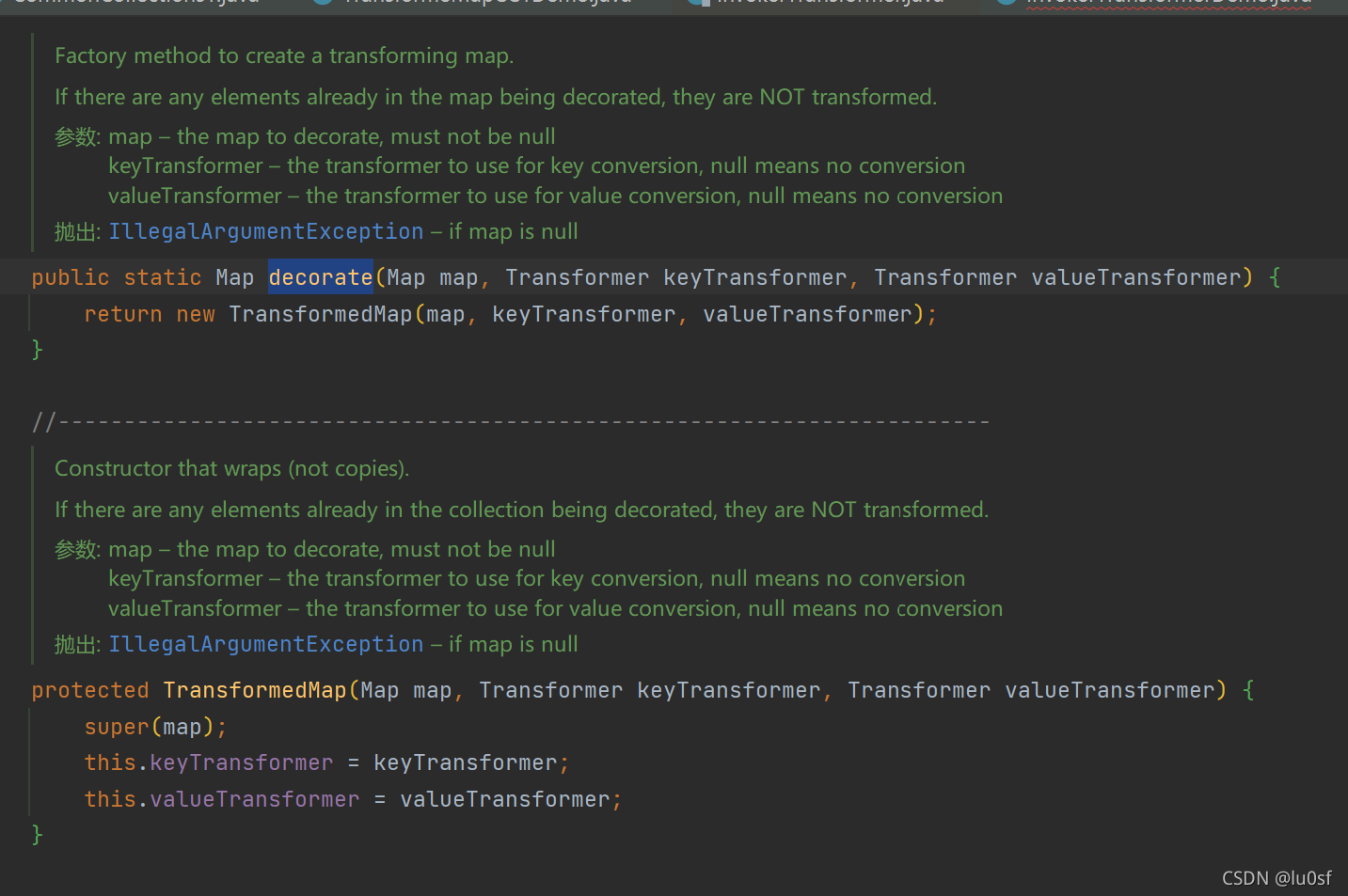Screen dimensions: 1348x896
Task: Click doc line mentioning "map being decorated"
Action: pyautogui.click(x=496, y=97)
